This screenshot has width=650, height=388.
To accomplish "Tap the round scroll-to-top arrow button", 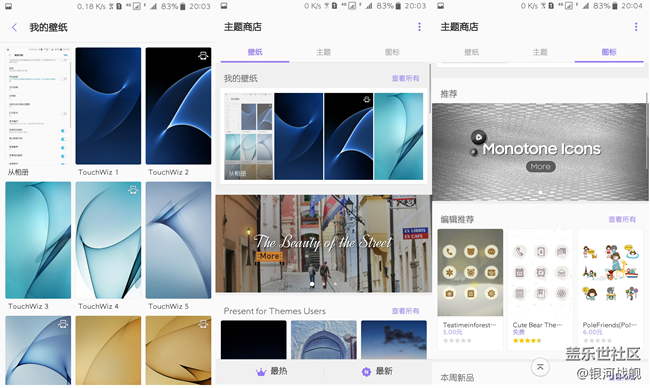I will 540,367.
